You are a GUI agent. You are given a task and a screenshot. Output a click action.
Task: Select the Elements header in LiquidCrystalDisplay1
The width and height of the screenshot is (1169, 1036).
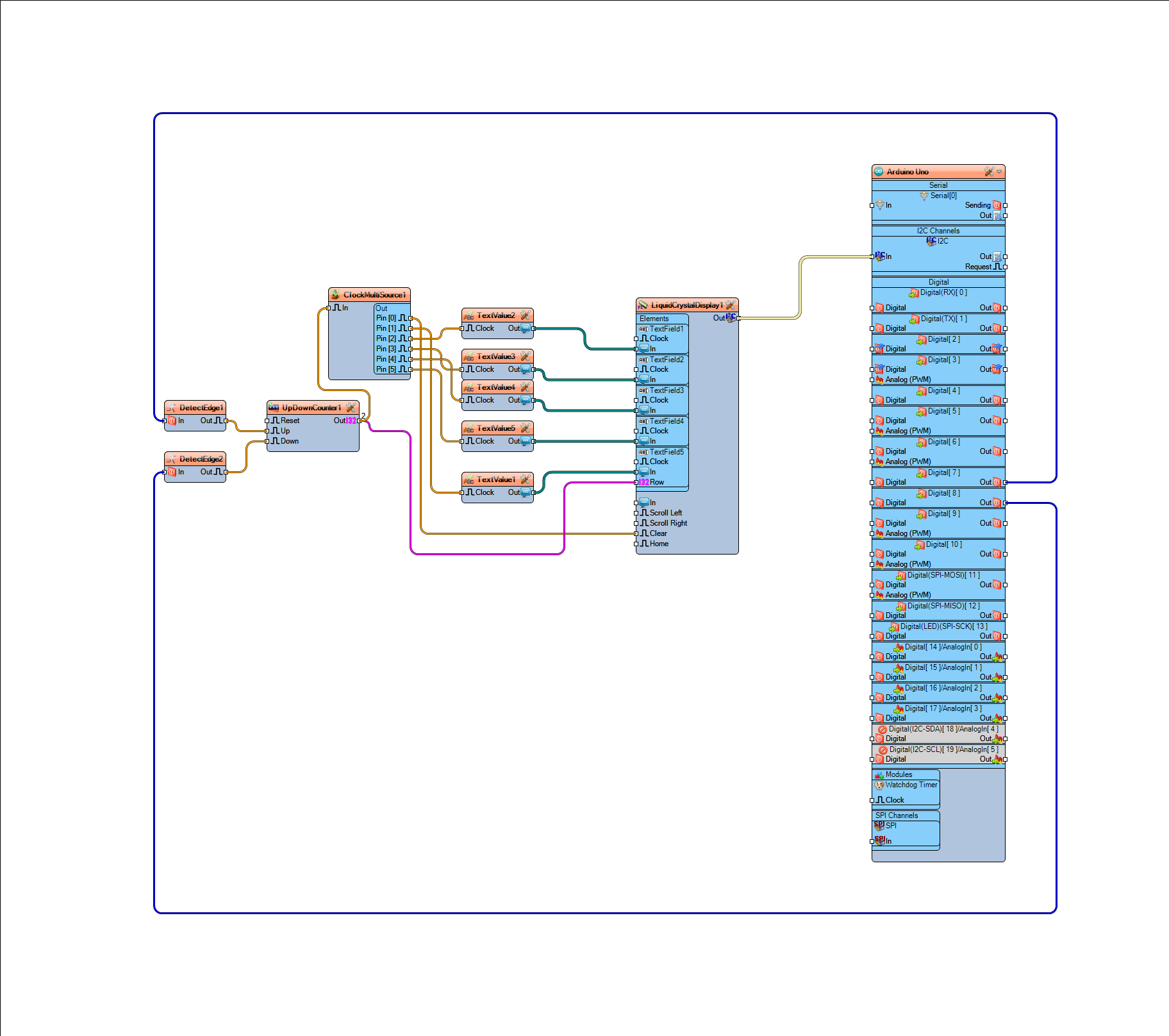coord(654,319)
